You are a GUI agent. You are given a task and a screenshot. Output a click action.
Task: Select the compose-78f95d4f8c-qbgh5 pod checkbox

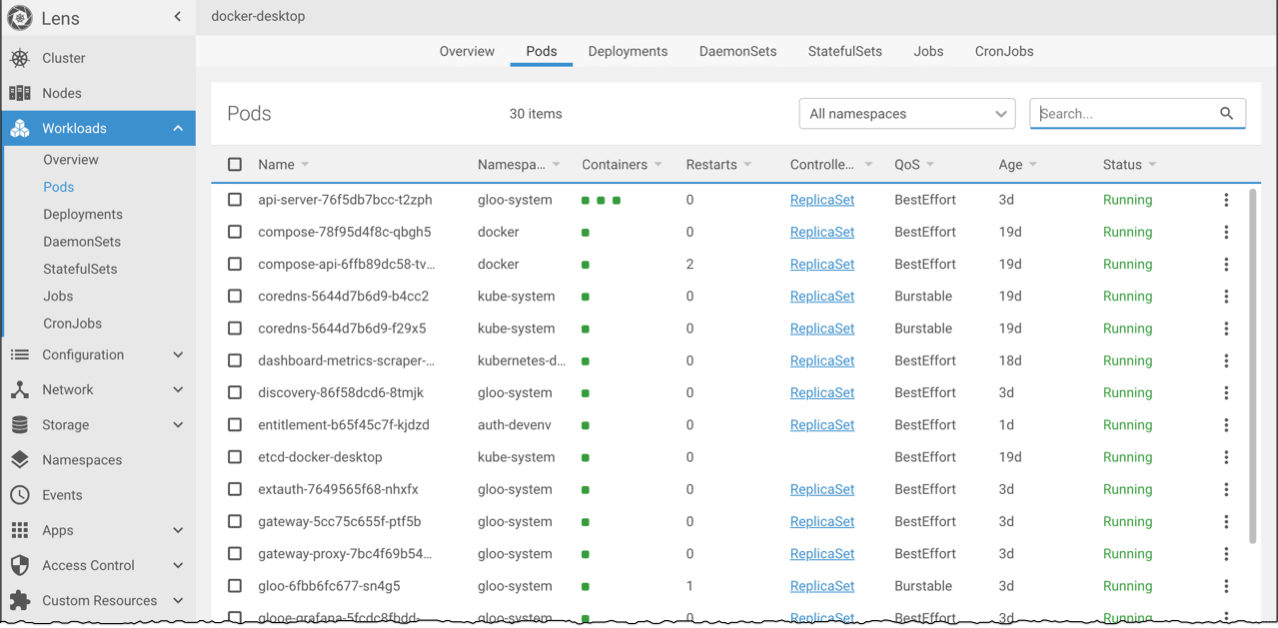coord(235,232)
